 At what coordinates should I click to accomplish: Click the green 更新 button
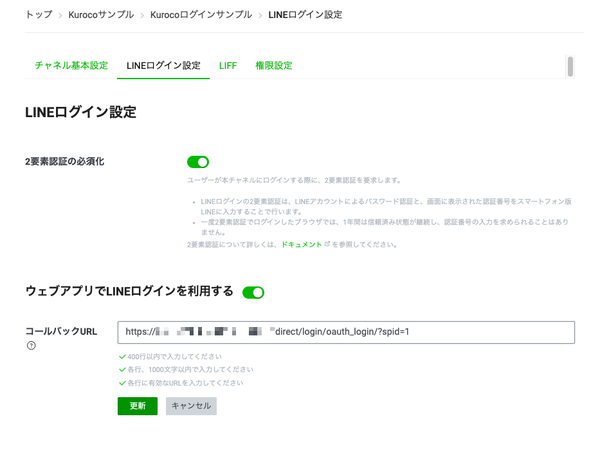coord(137,406)
